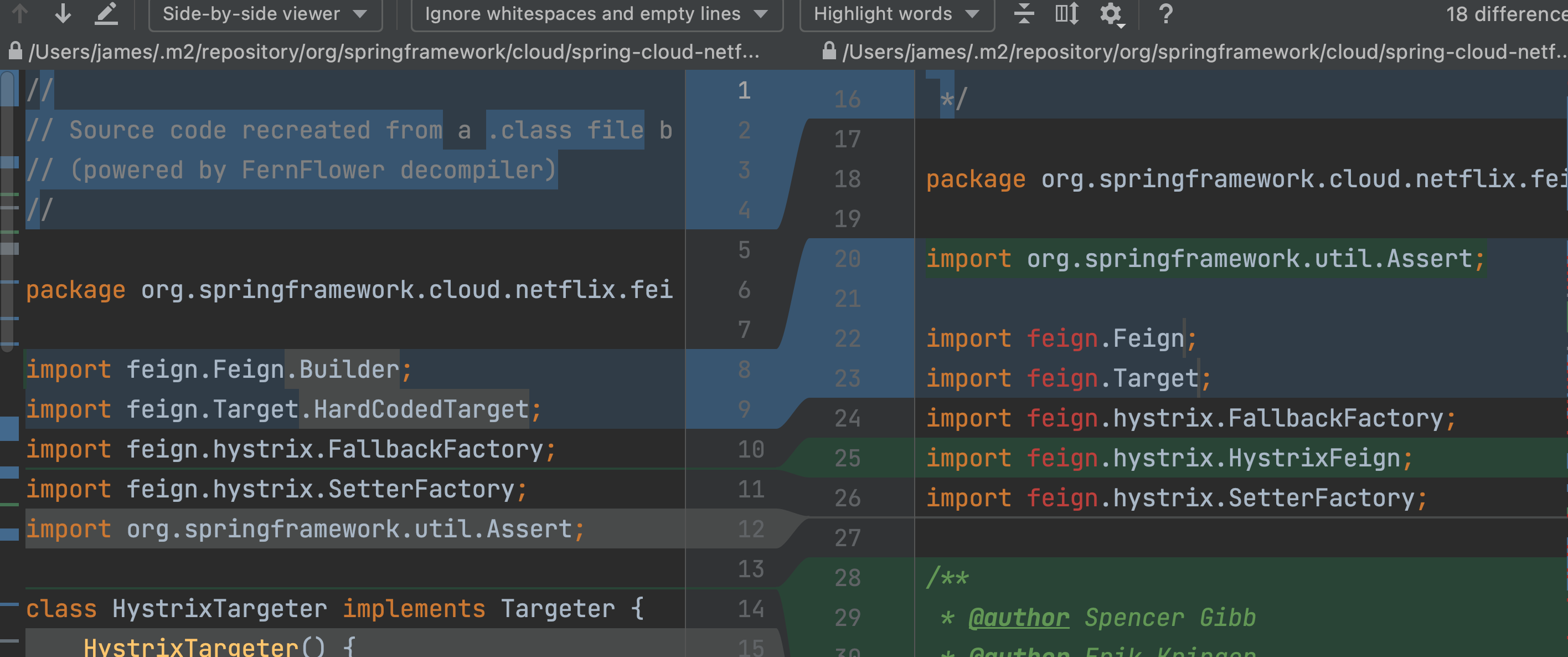Click the pencil edit icon in toolbar
The height and width of the screenshot is (657, 1568).
[105, 13]
